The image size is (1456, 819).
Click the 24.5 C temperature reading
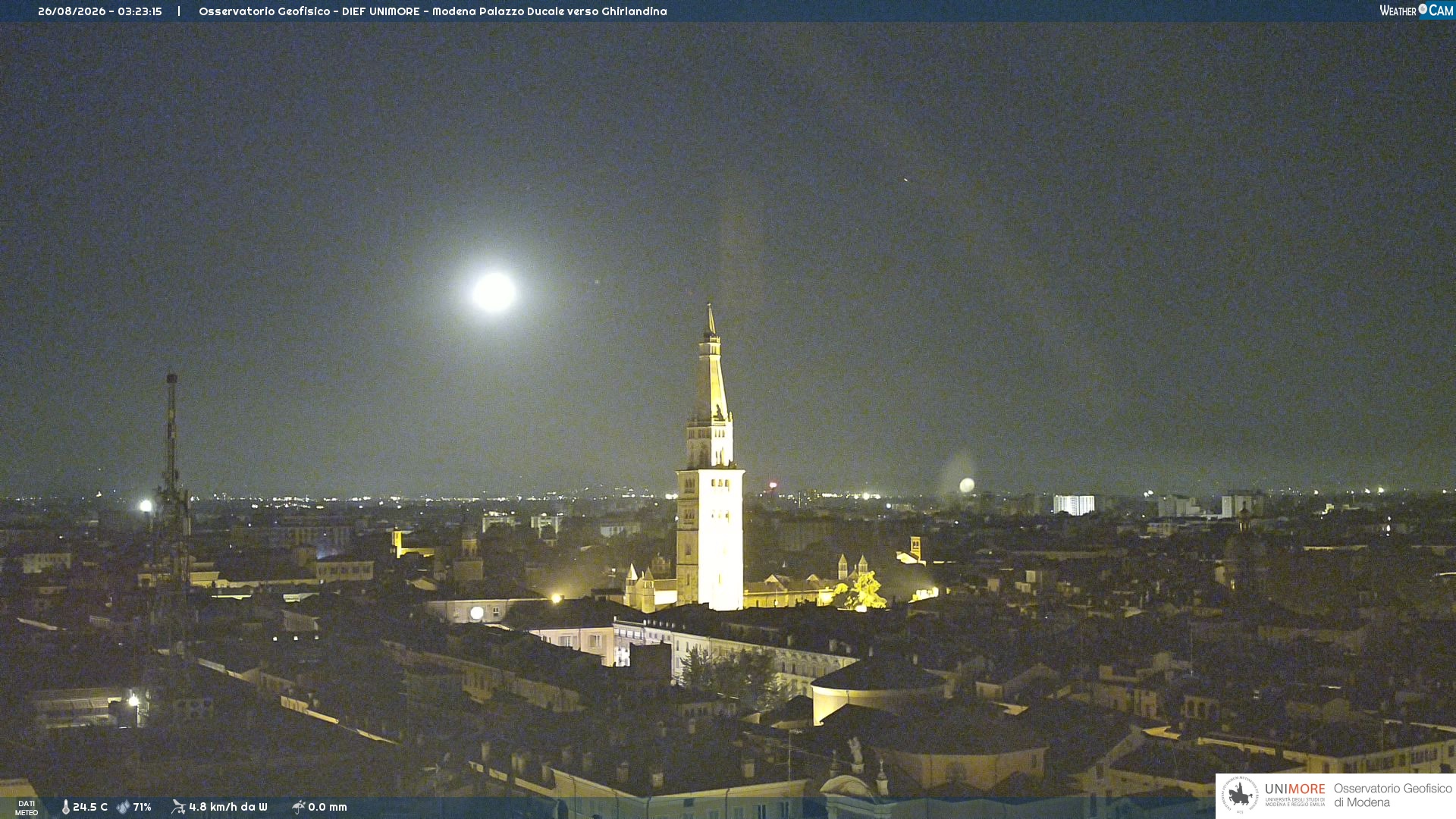90,807
